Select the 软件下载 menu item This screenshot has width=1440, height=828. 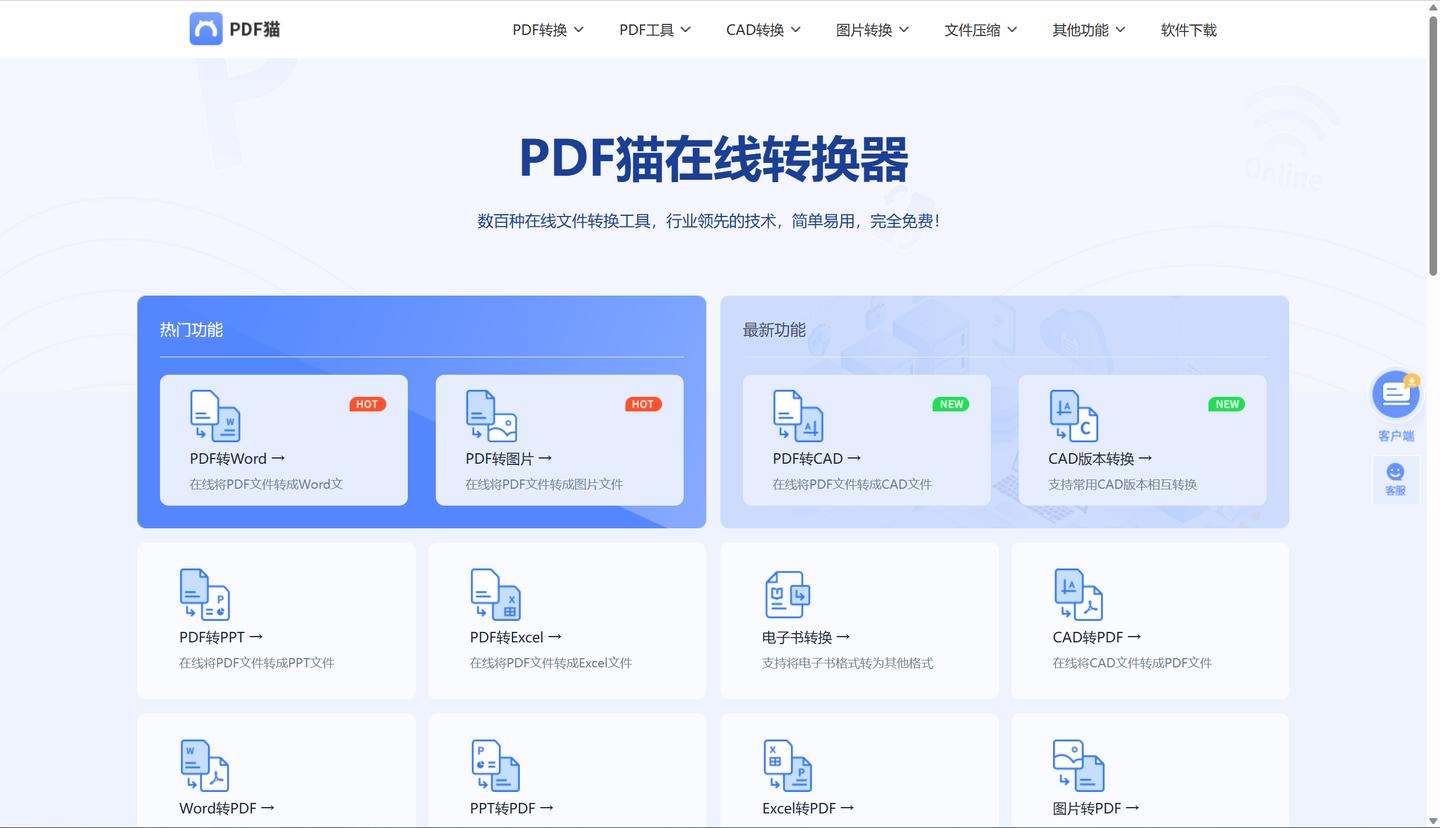1188,30
